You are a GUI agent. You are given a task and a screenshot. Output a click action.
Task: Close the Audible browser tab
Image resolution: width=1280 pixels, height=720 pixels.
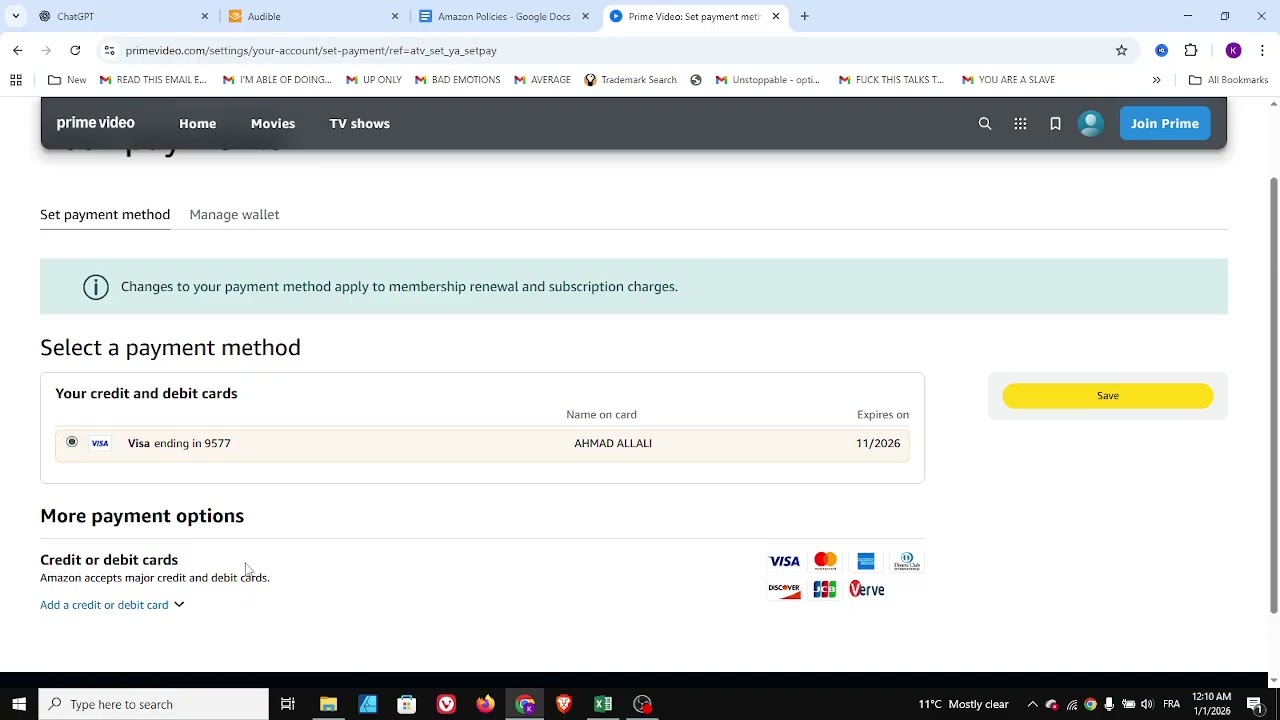tap(394, 16)
